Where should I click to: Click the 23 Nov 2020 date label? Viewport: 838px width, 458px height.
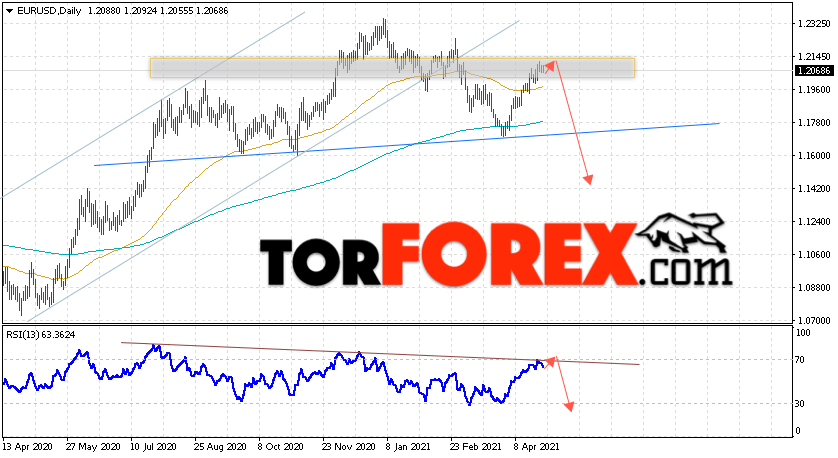[348, 446]
